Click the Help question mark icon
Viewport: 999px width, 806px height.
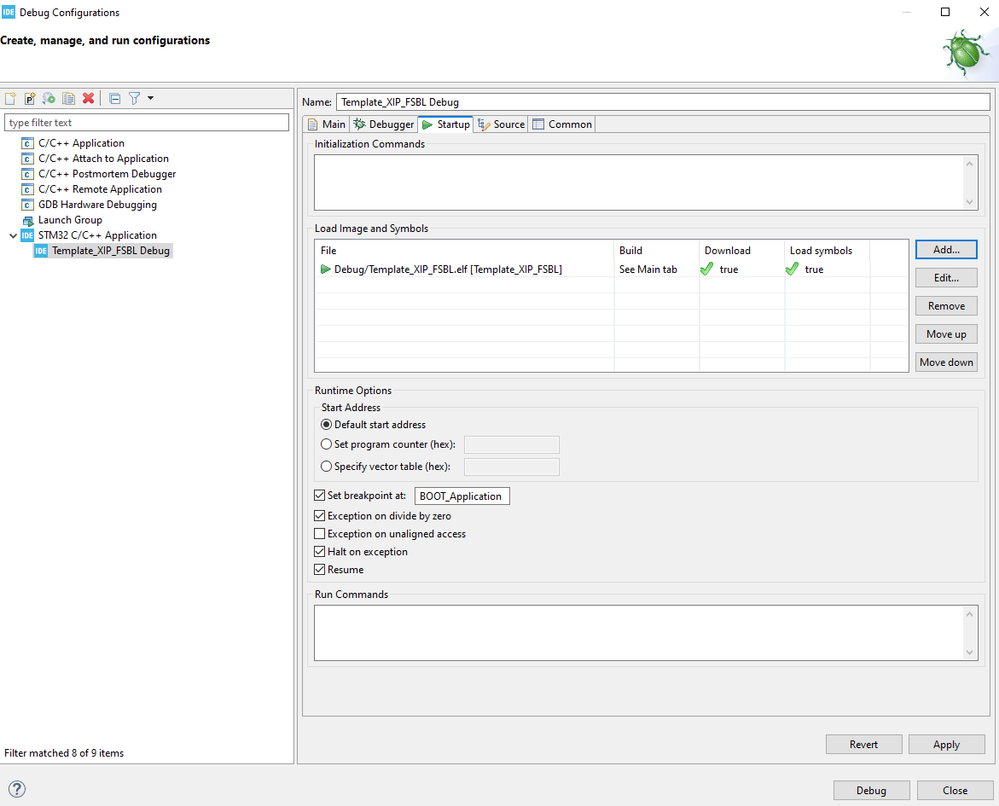click(x=17, y=789)
